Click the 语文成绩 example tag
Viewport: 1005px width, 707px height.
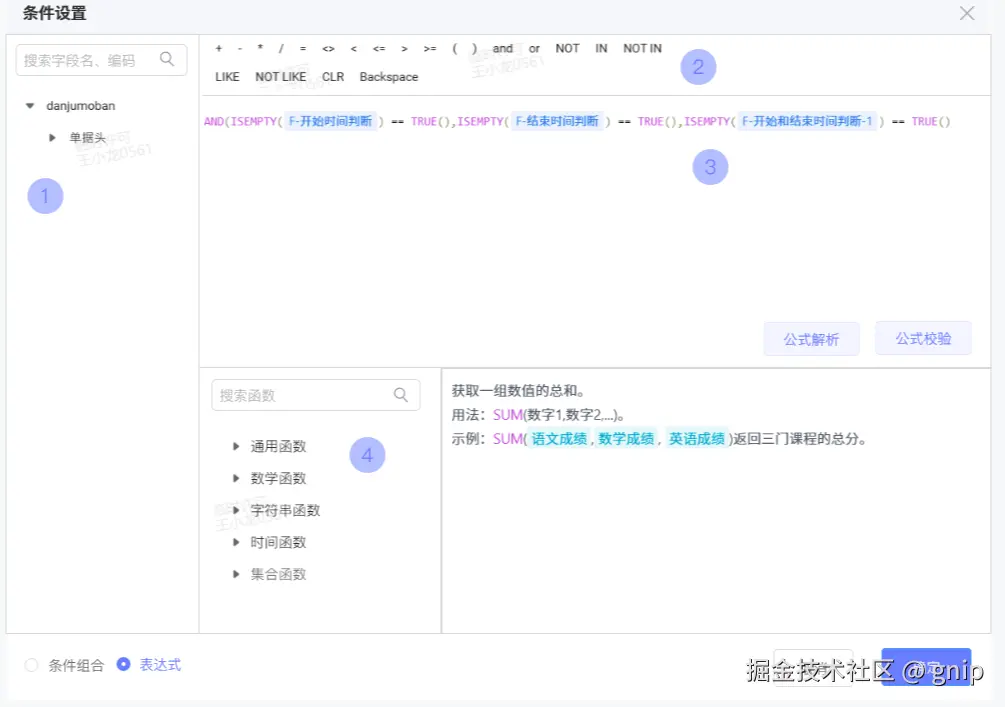point(559,439)
